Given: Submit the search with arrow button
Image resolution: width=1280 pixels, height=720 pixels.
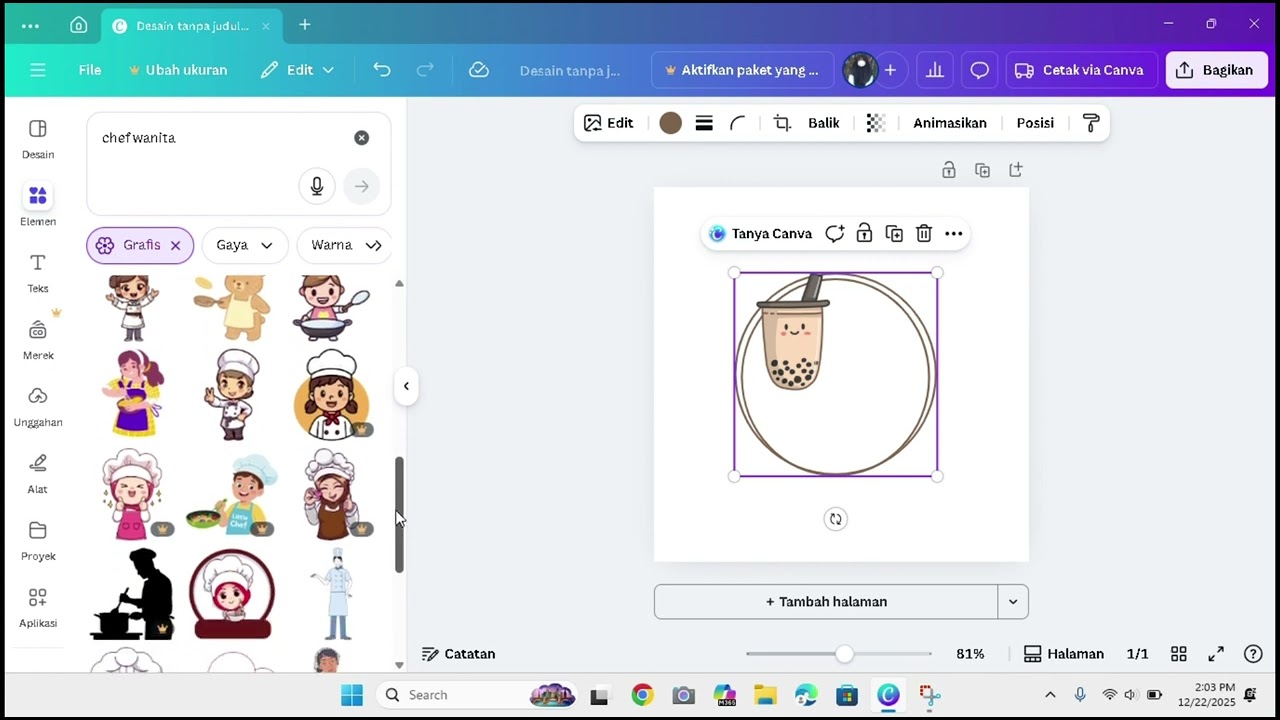Looking at the screenshot, I should 361,186.
